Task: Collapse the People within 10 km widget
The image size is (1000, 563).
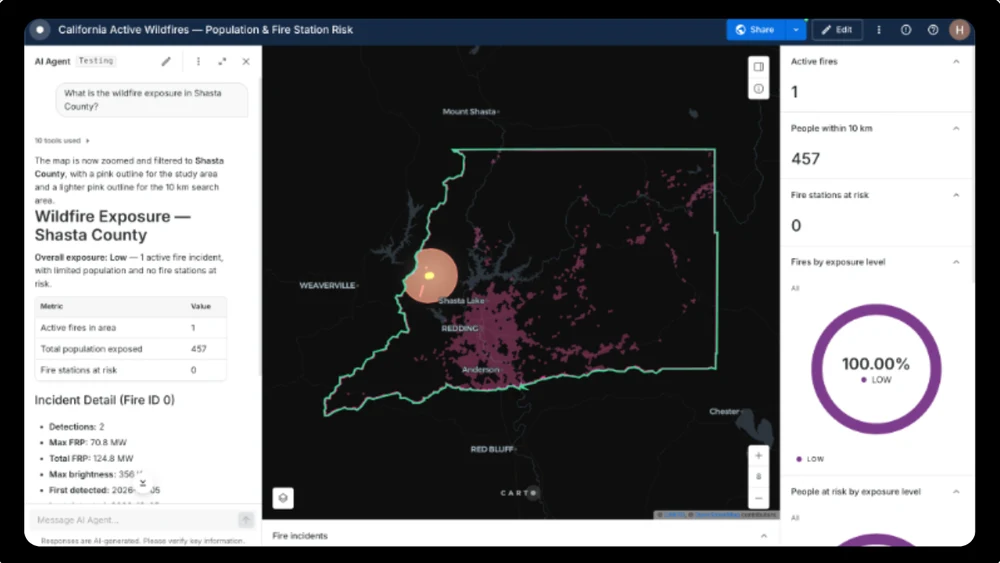Action: click(956, 128)
